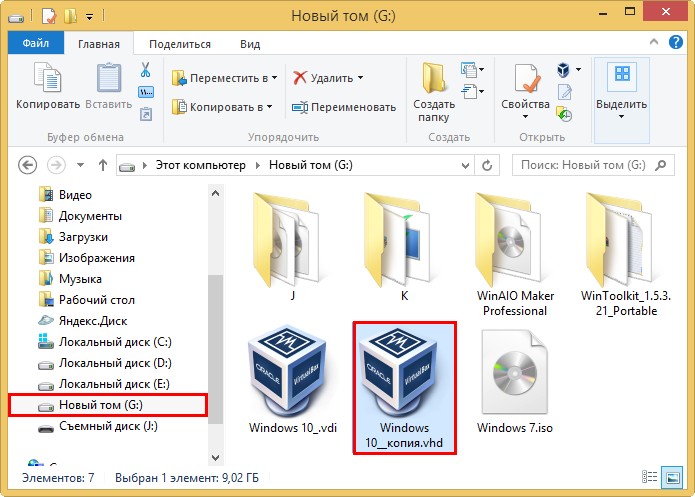695x497 pixels.
Task: Click the VirtualBox Open icon in ribbon
Action: tap(563, 70)
